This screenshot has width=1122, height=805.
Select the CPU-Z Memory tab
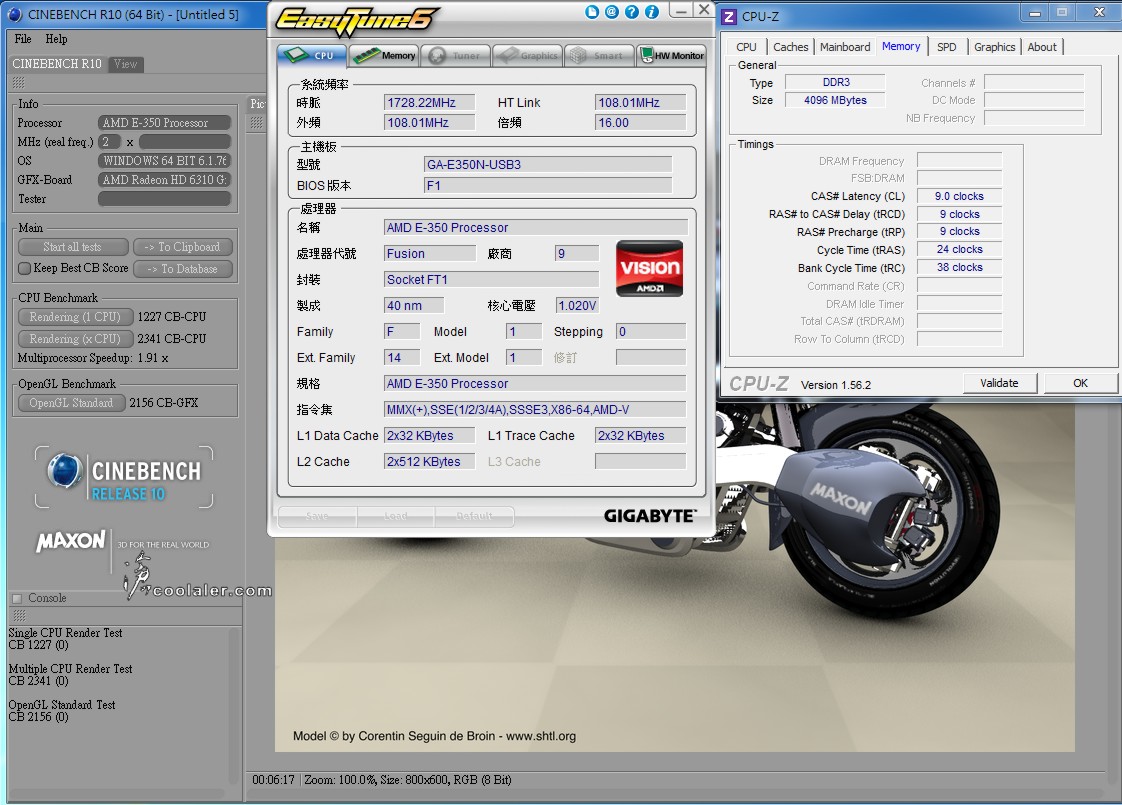[901, 46]
